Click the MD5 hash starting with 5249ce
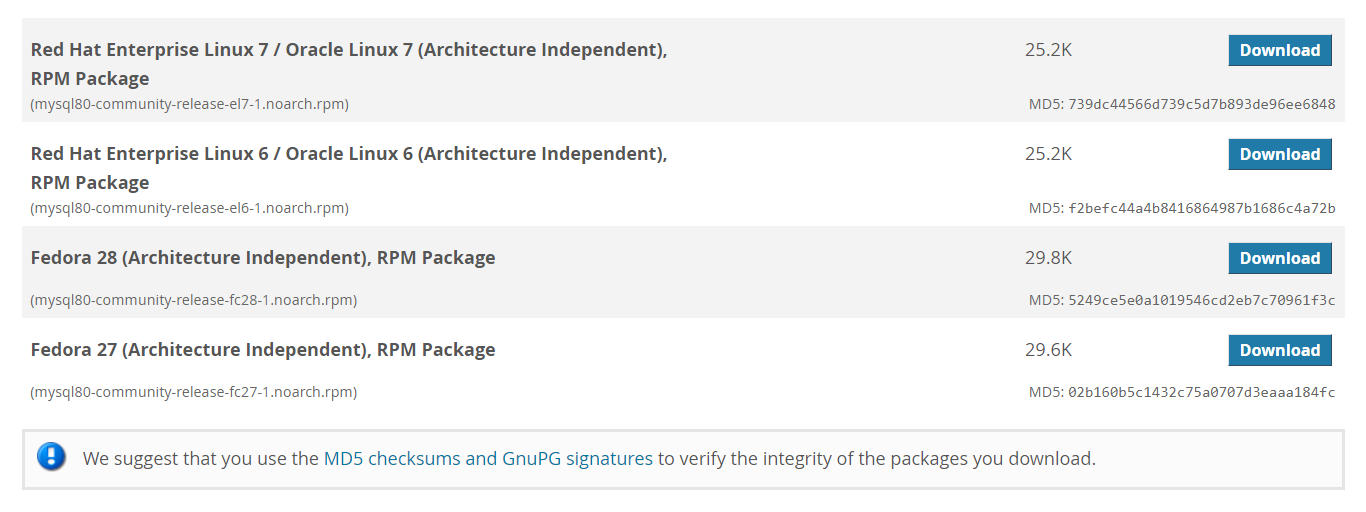This screenshot has width=1366, height=512. pyautogui.click(x=1202, y=300)
